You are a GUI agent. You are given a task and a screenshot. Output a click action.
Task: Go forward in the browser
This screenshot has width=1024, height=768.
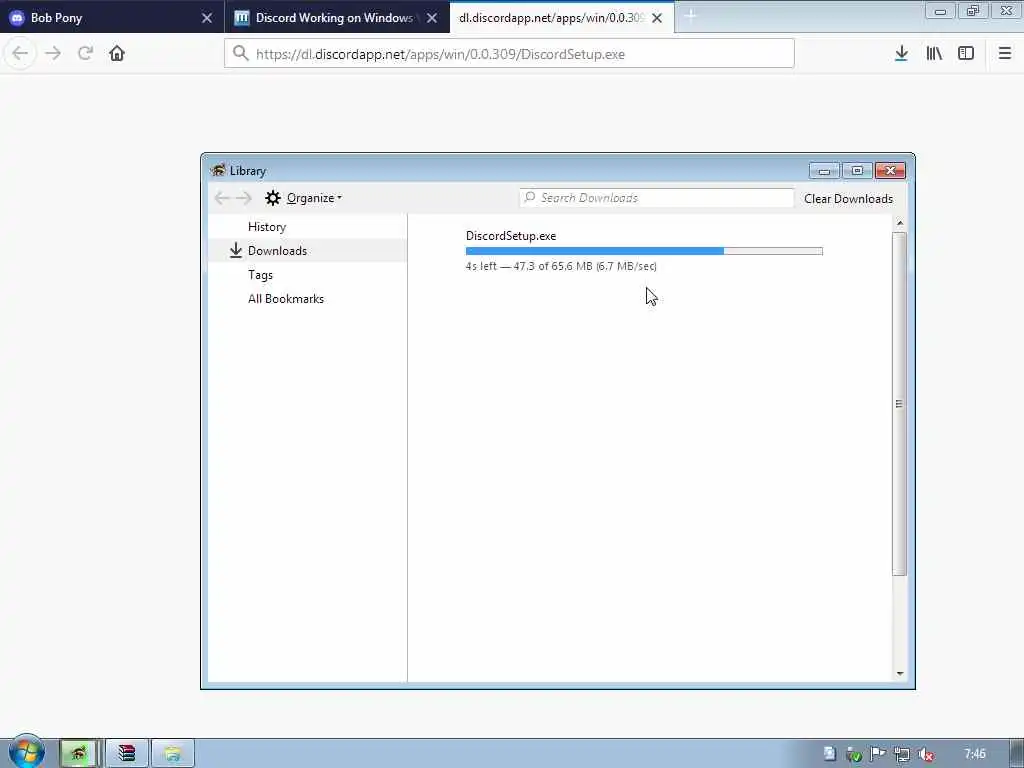coord(53,54)
